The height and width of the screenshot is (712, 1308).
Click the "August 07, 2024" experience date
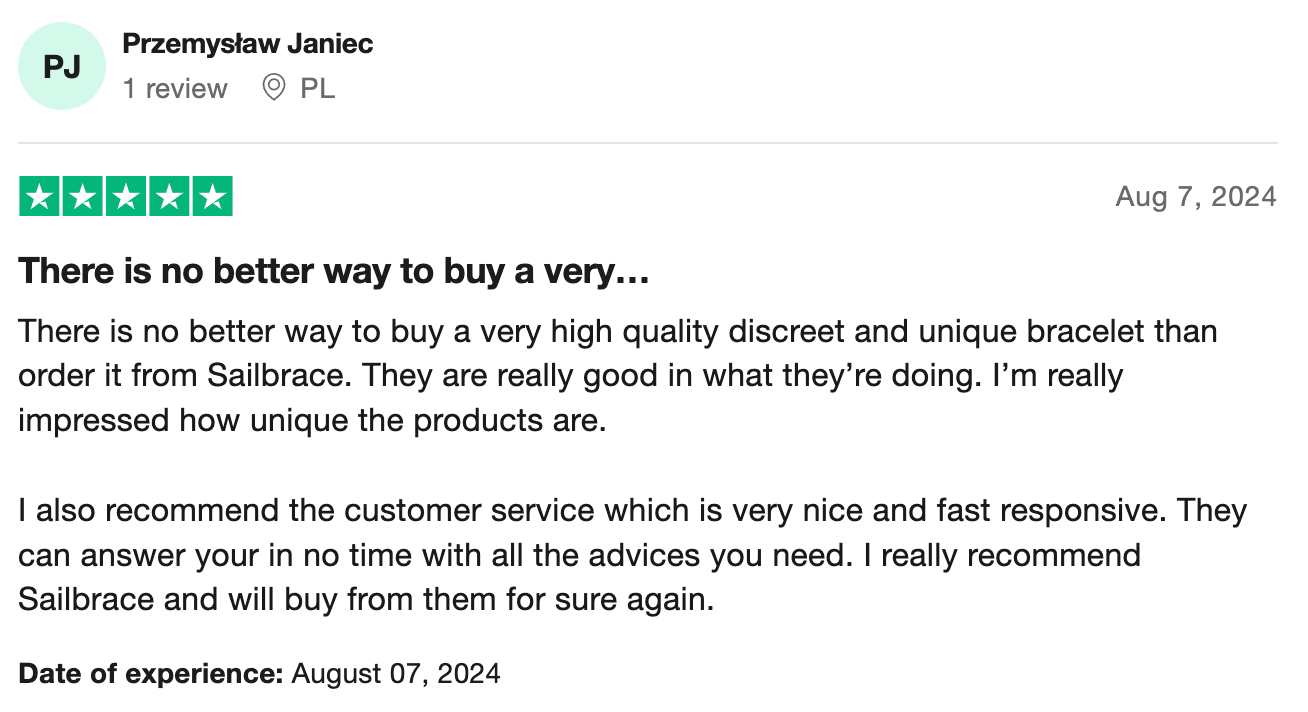tap(396, 673)
